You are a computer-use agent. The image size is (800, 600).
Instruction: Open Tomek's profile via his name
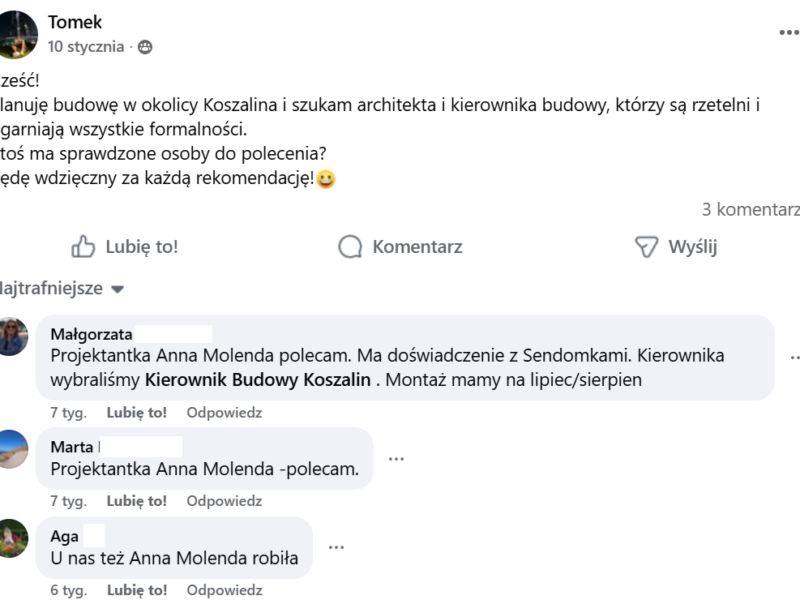[73, 20]
